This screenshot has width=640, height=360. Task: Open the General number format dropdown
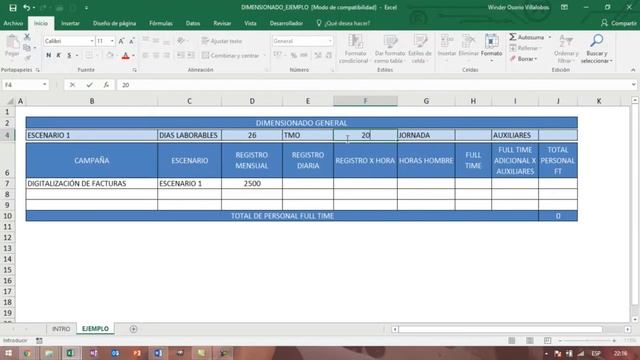pos(330,41)
